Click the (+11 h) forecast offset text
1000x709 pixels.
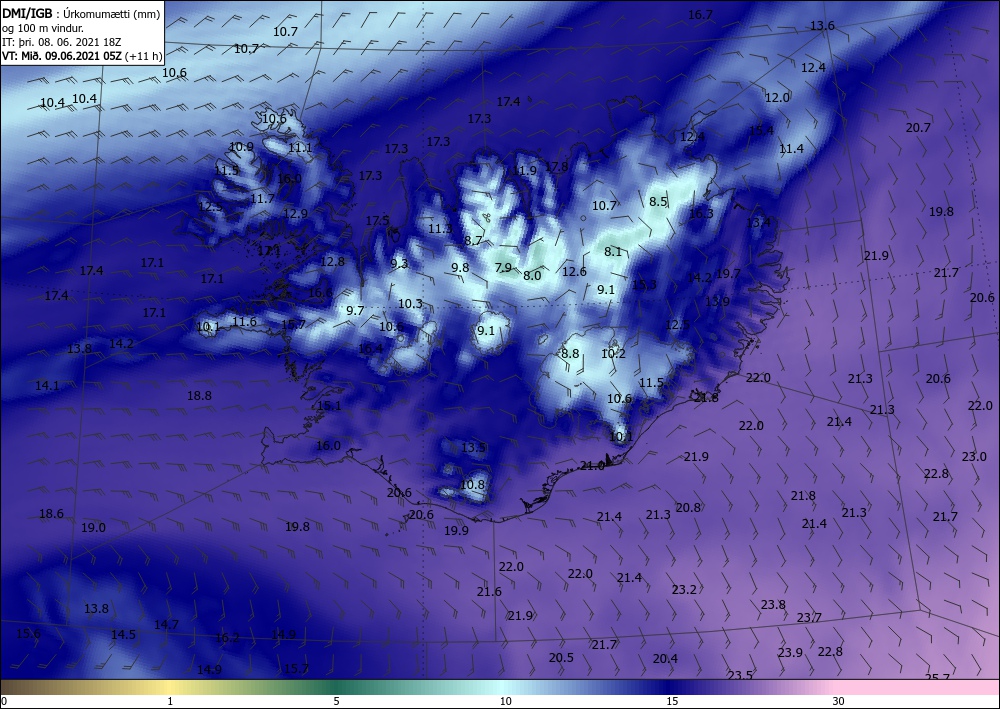(143, 56)
